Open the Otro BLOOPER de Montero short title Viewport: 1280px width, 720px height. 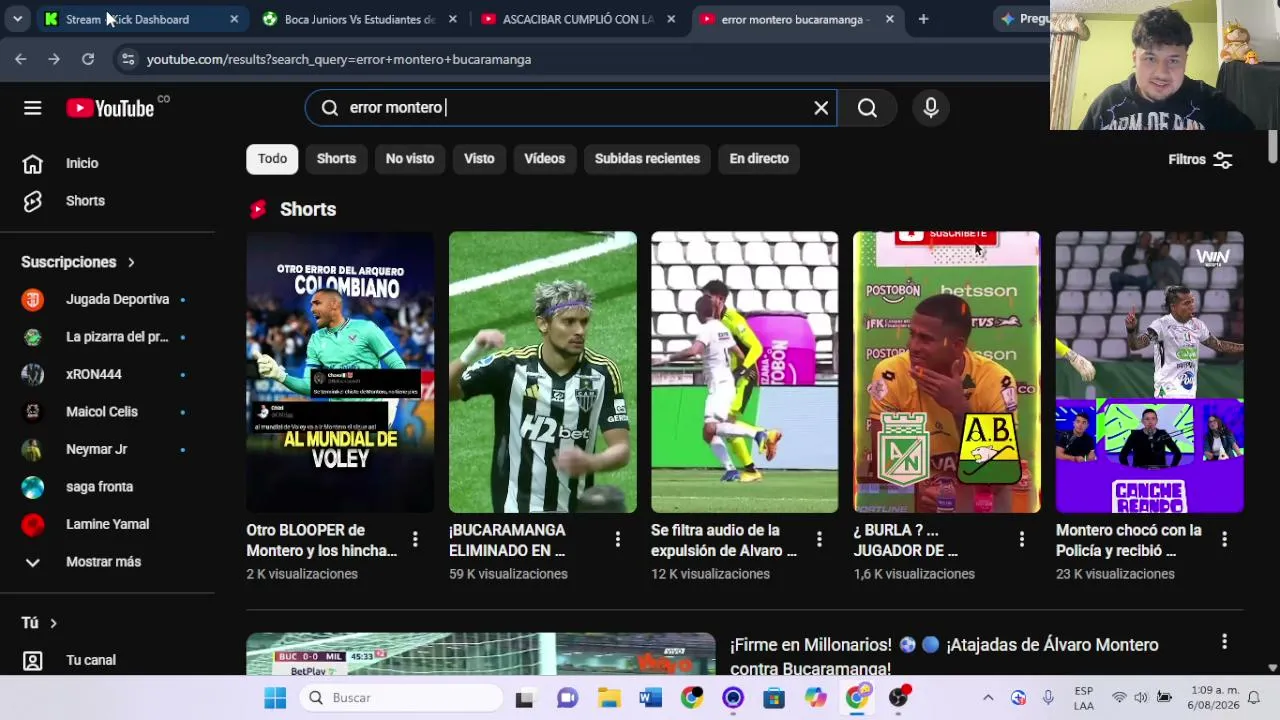point(322,540)
